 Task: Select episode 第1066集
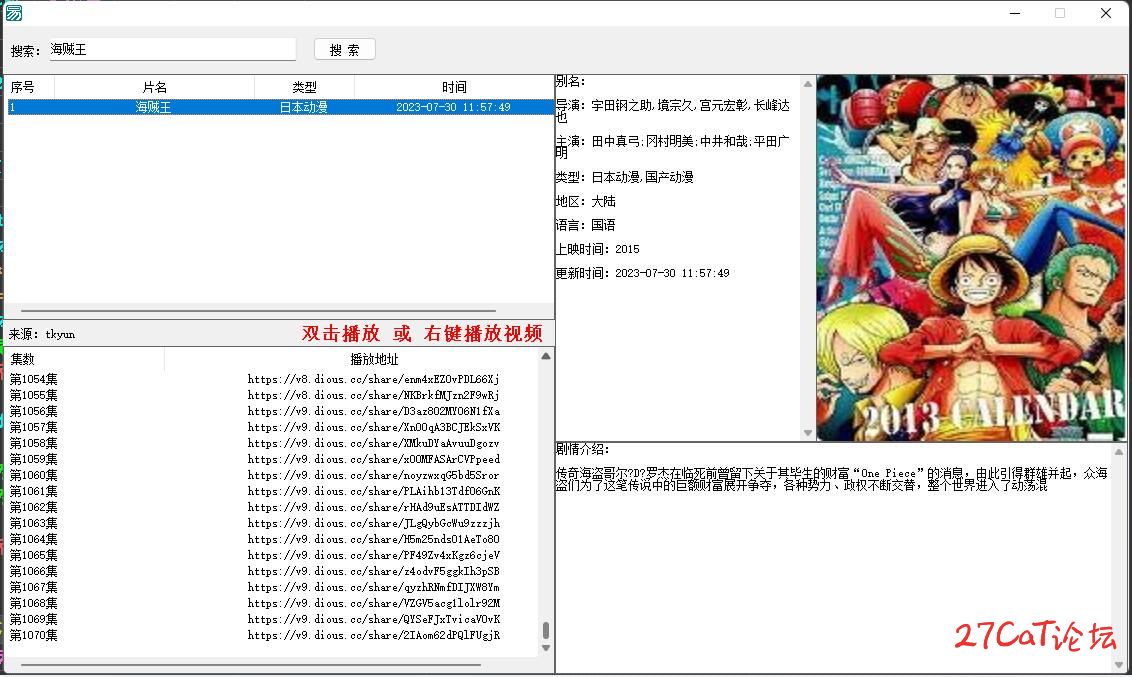pyautogui.click(x=33, y=571)
